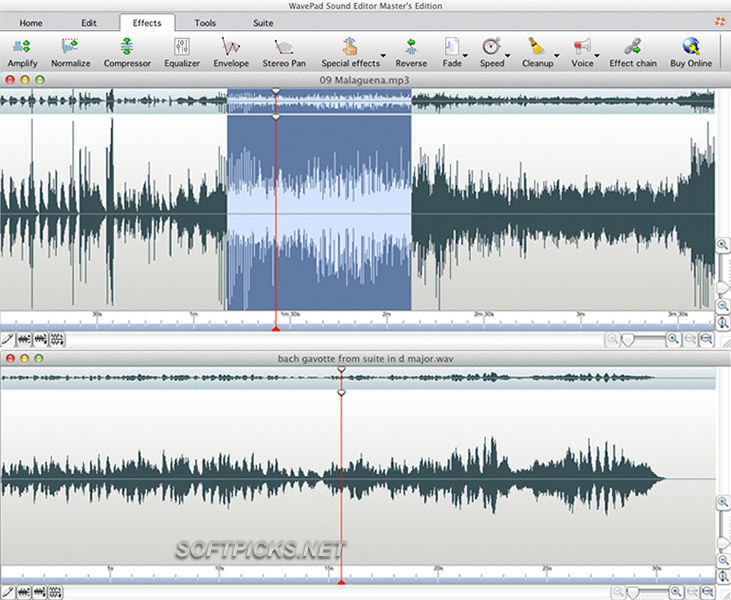Screen dimensions: 731x600
Task: Click vertical zoom fit icon in Malaguena window
Action: pyautogui.click(x=723, y=322)
